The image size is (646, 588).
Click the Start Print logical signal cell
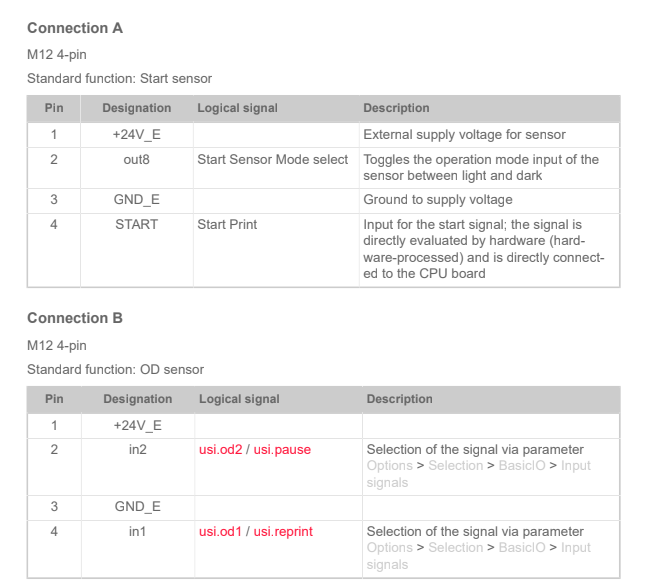coord(227,224)
